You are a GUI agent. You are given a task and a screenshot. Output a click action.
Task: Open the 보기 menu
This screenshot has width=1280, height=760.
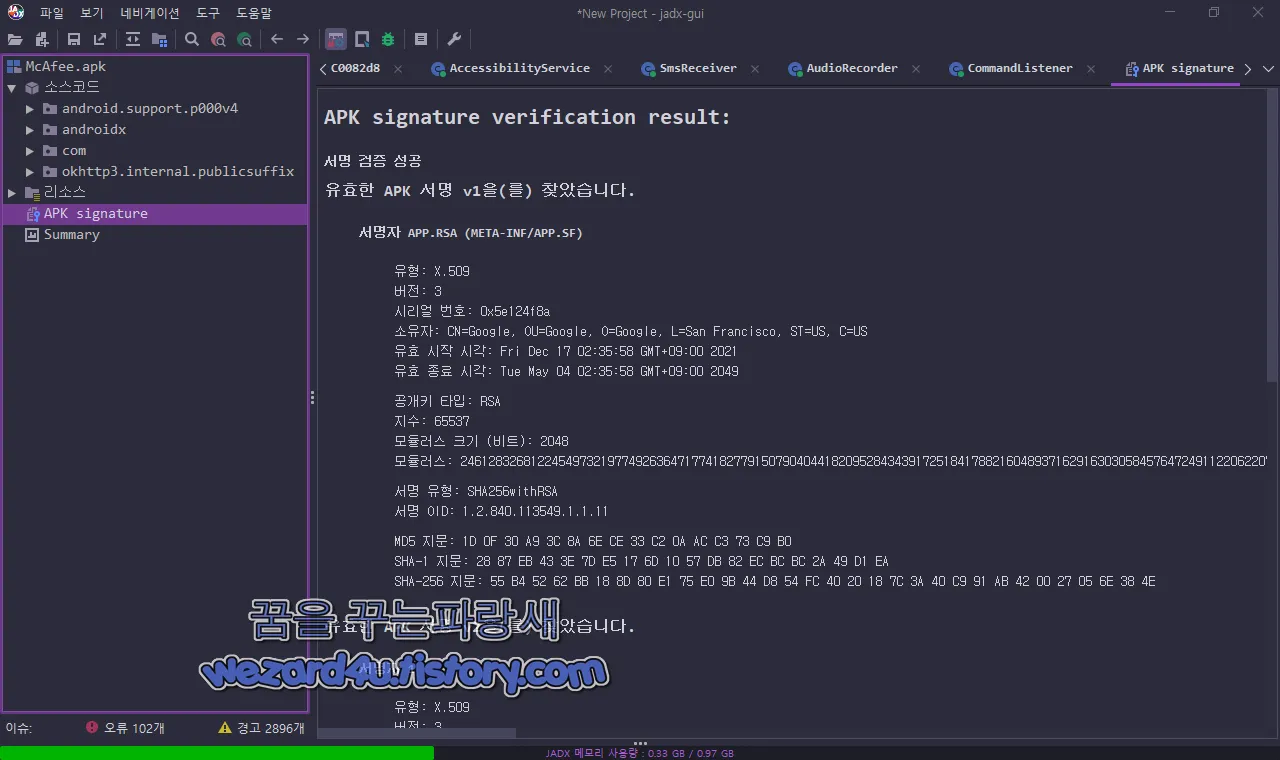(92, 13)
